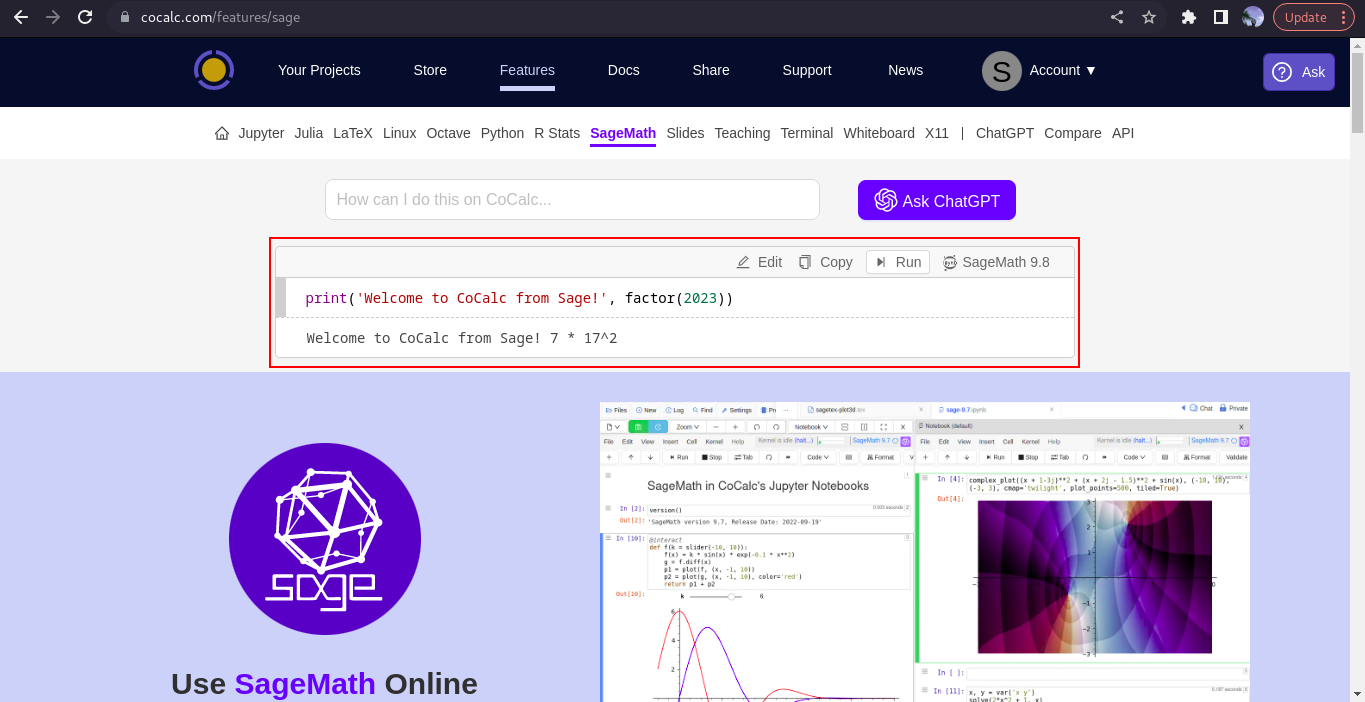Bookmark this page with the star icon
1365x702 pixels.
(x=1149, y=17)
